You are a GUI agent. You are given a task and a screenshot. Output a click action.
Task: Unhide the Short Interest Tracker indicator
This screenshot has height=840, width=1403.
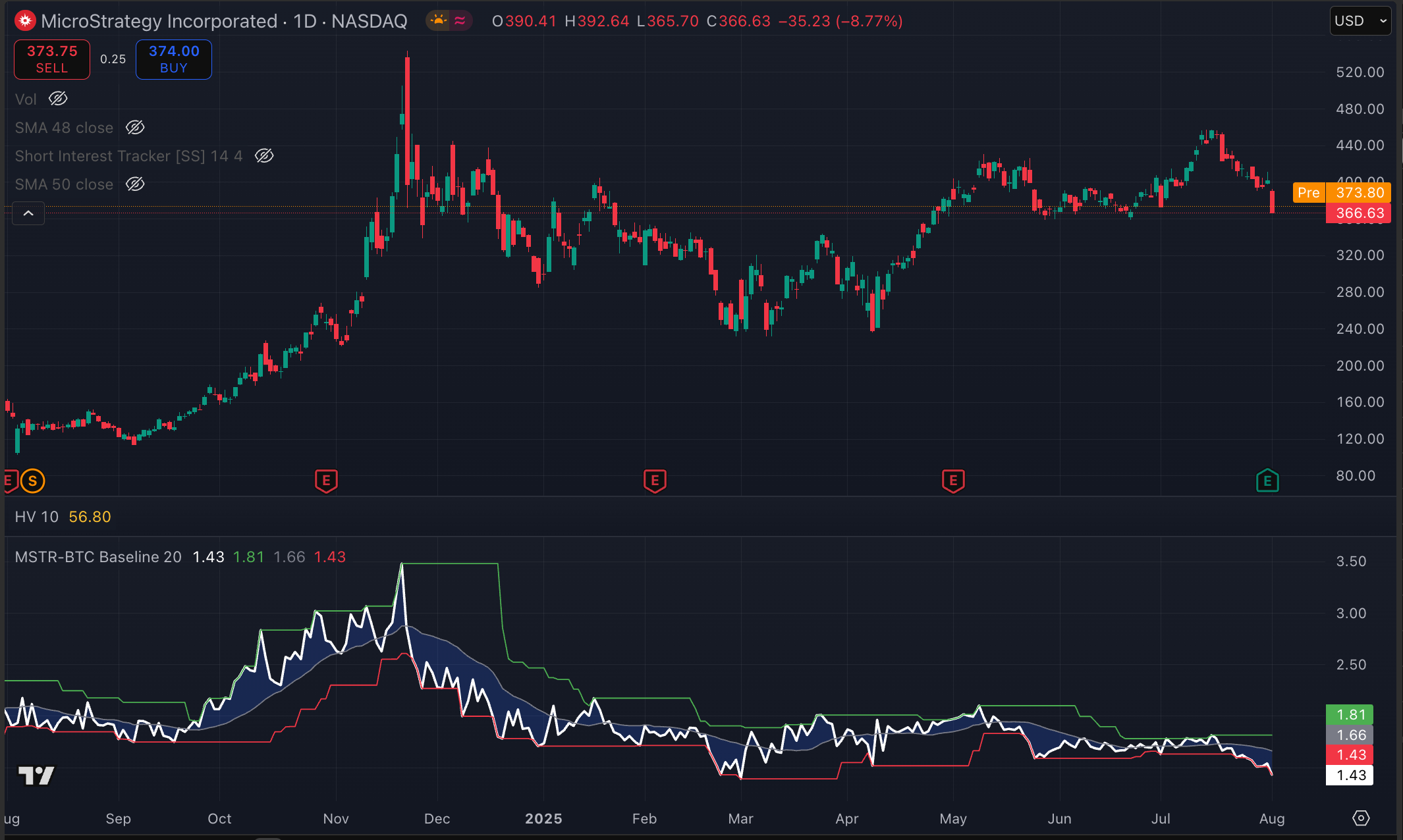(x=264, y=156)
